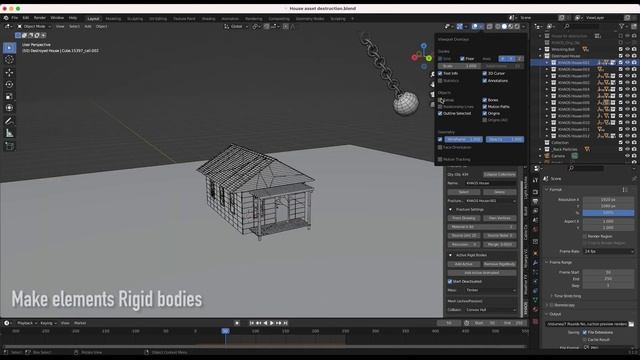
Task: Toggle the Annotations overlay checkbox
Action: coord(484,81)
